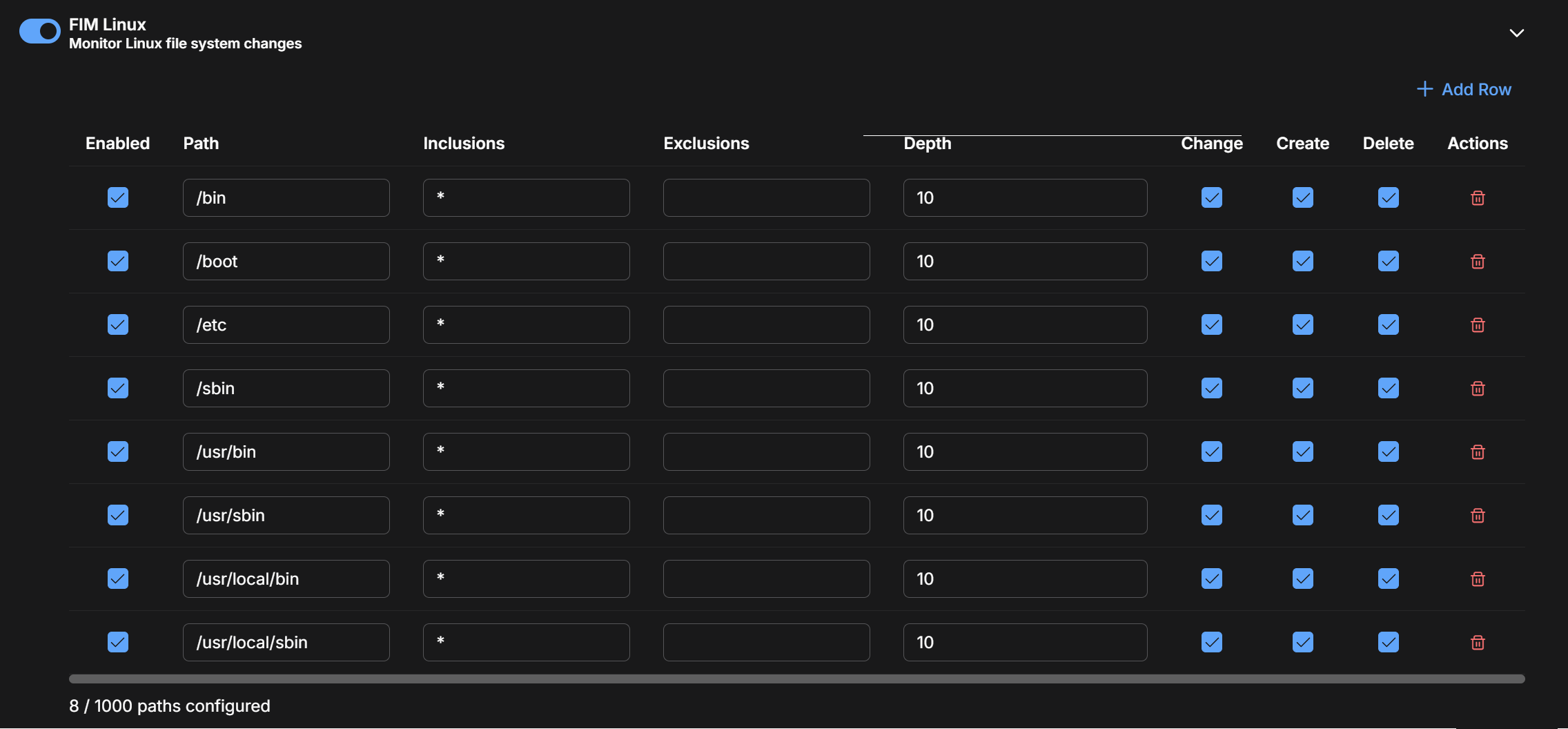
Task: Uncheck Change checkbox for /etc row
Action: pyautogui.click(x=1211, y=325)
